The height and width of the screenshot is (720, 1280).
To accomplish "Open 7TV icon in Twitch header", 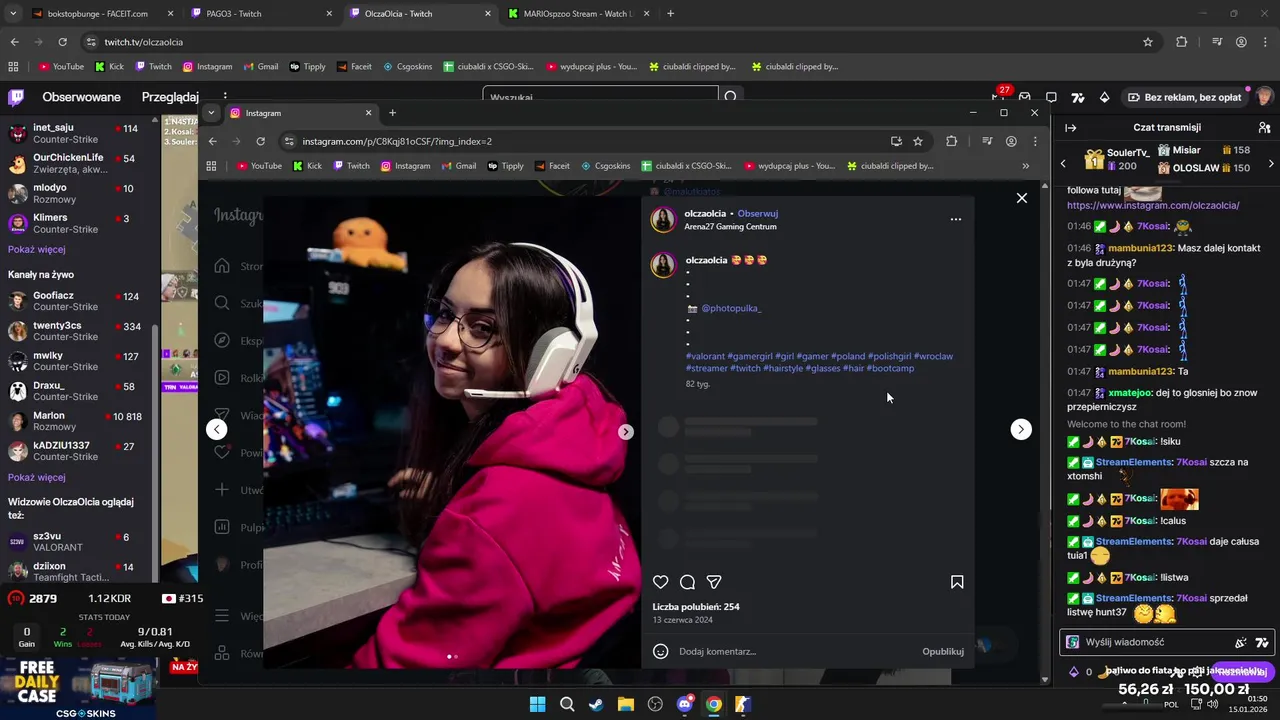I will pyautogui.click(x=1077, y=97).
